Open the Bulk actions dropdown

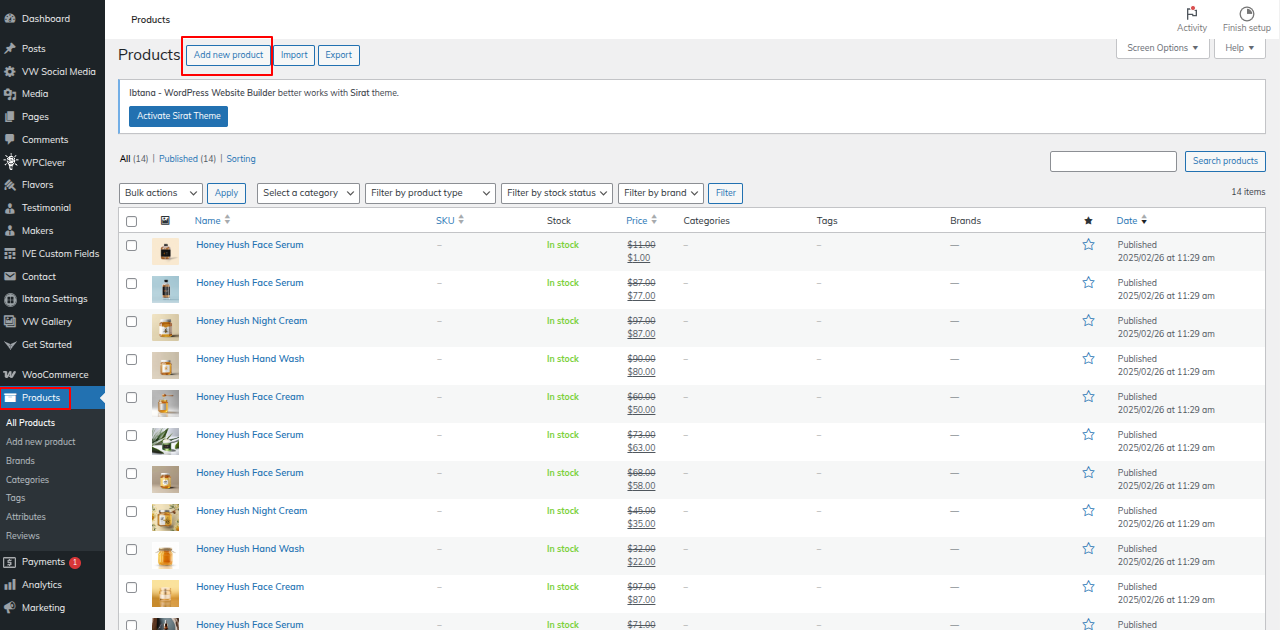click(x=160, y=193)
